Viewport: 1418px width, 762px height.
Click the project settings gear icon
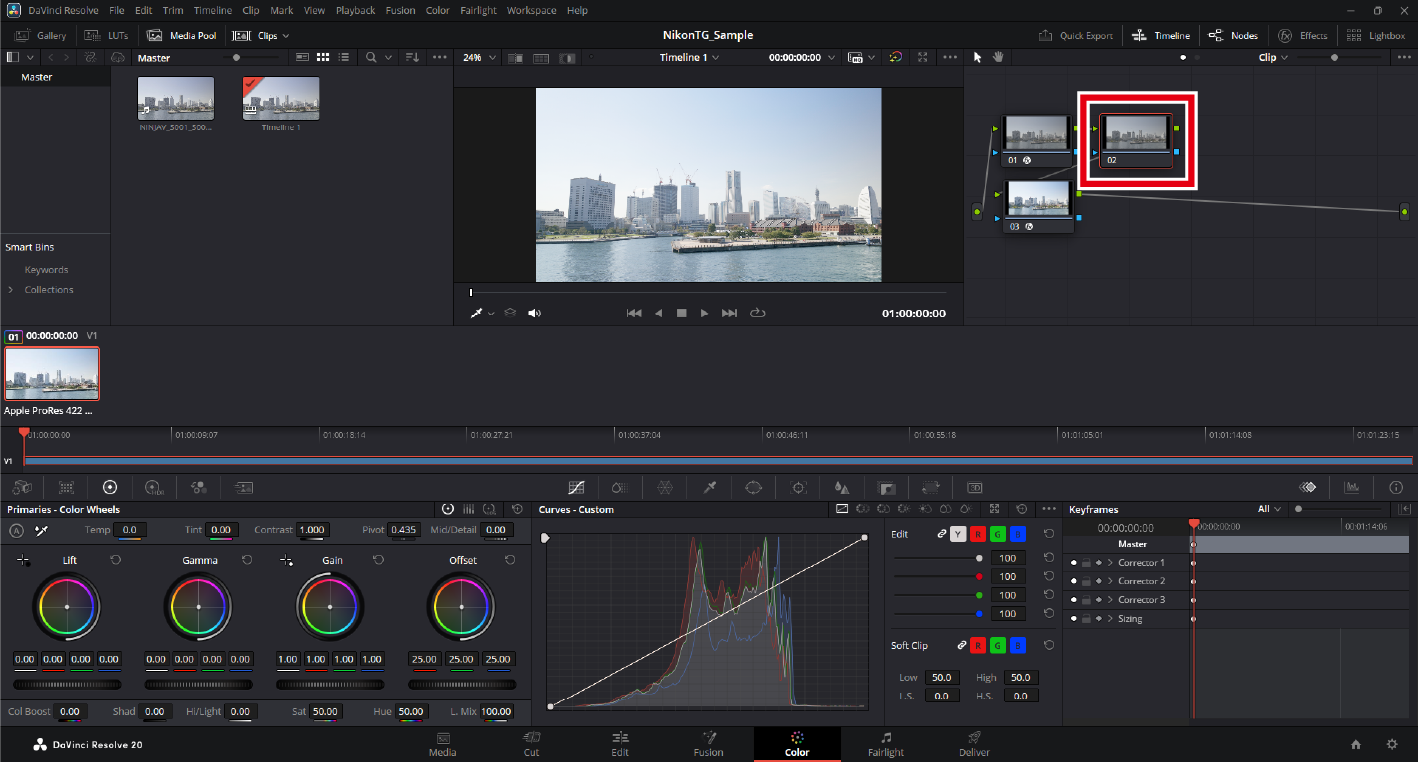click(1391, 744)
